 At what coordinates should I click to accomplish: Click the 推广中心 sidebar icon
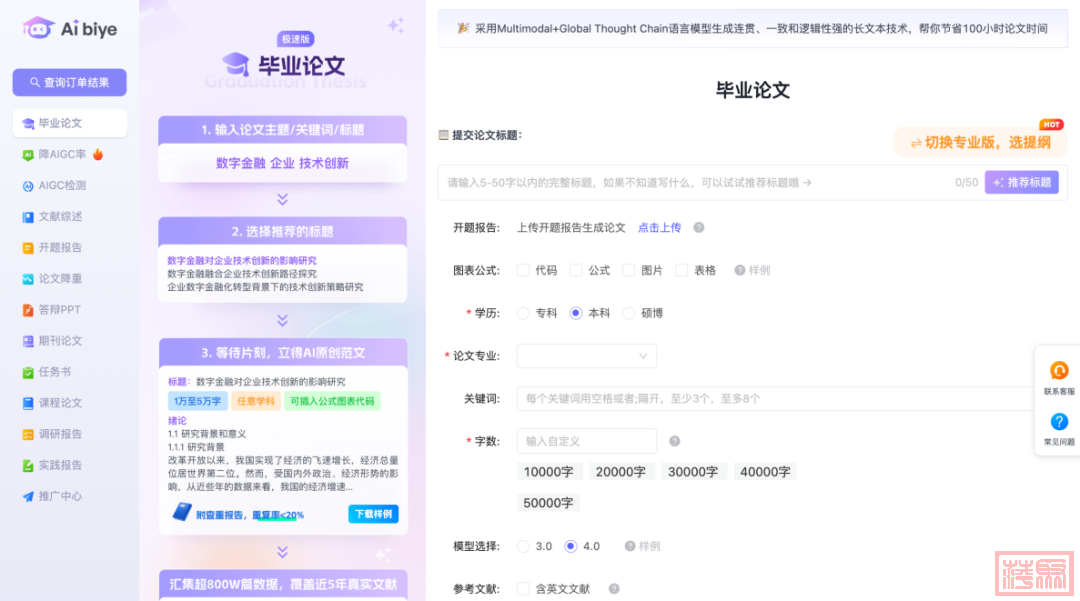click(29, 496)
